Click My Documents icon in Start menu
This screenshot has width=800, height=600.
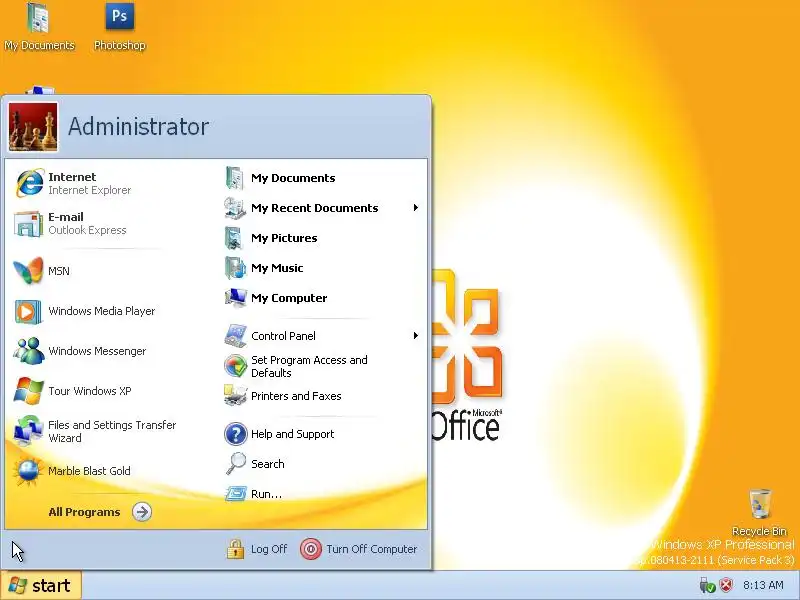click(235, 178)
